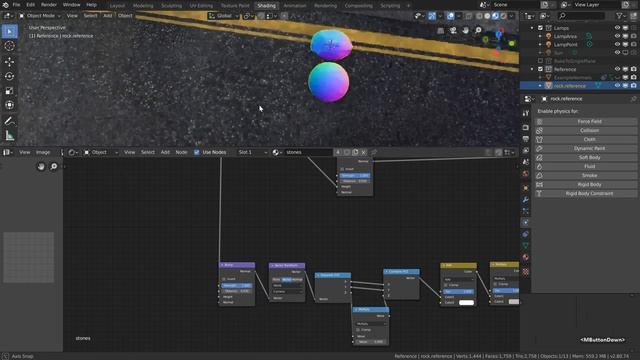The height and width of the screenshot is (360, 640).
Task: Enable Cloth physics
Action: point(586,140)
